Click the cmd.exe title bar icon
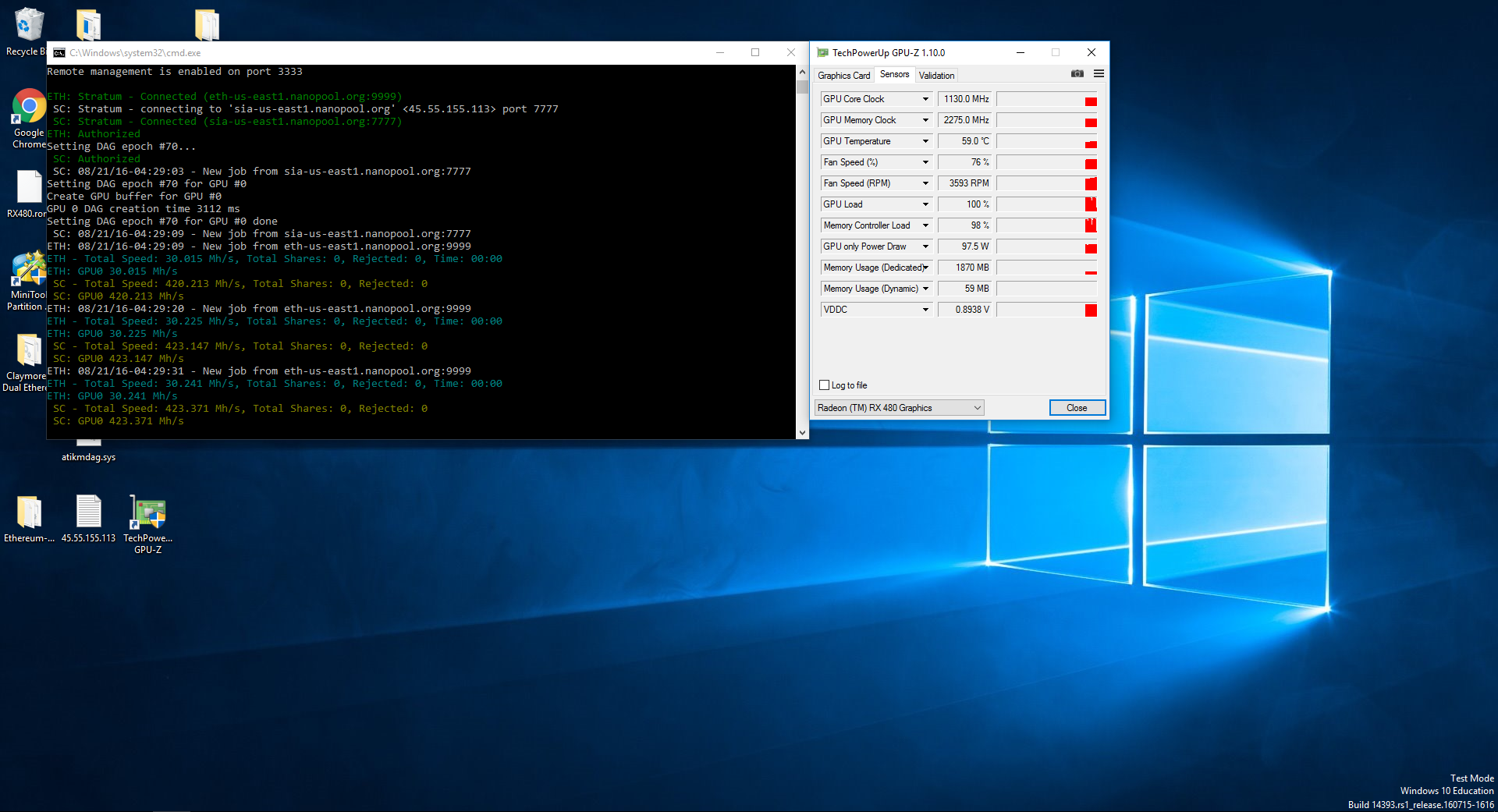Viewport: 1498px width, 812px height. point(59,53)
